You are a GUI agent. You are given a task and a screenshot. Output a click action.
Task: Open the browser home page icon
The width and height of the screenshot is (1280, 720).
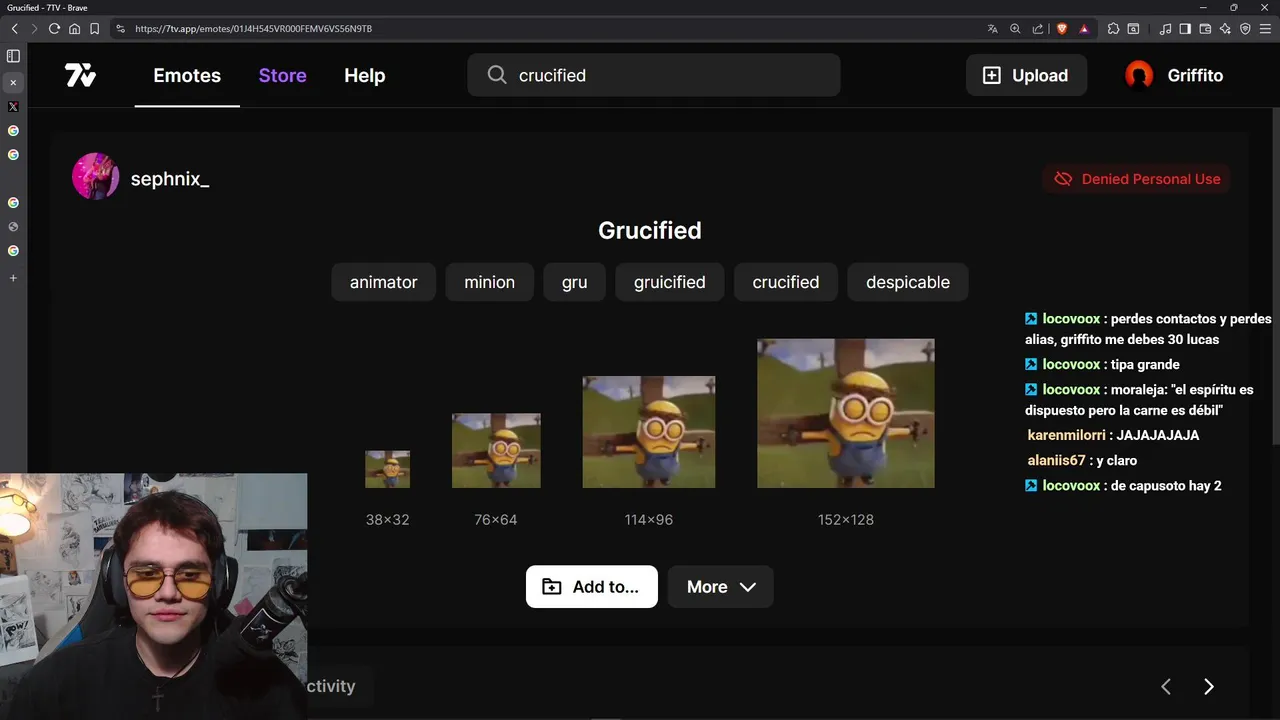(74, 29)
